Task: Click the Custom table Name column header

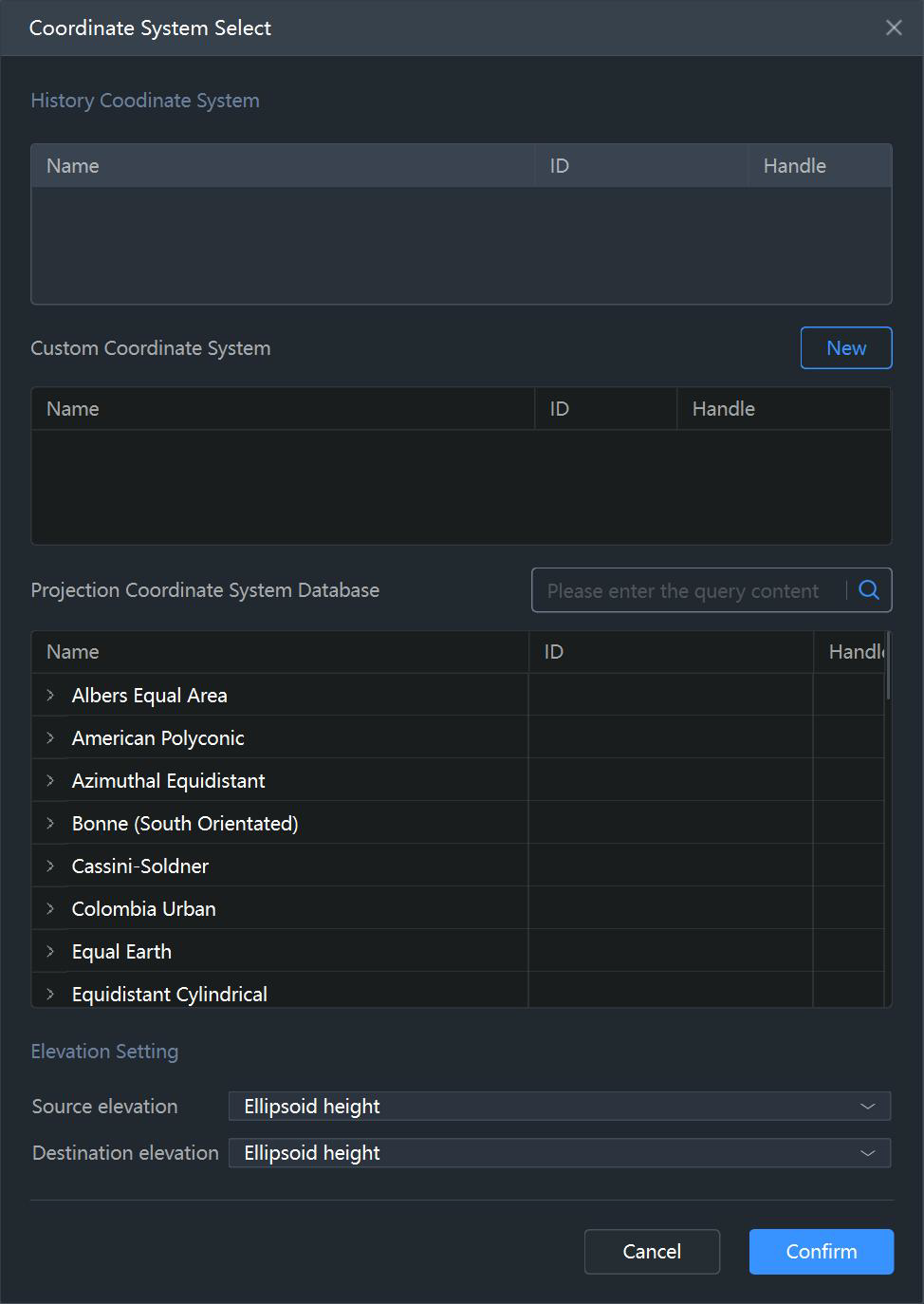Action: pos(284,409)
